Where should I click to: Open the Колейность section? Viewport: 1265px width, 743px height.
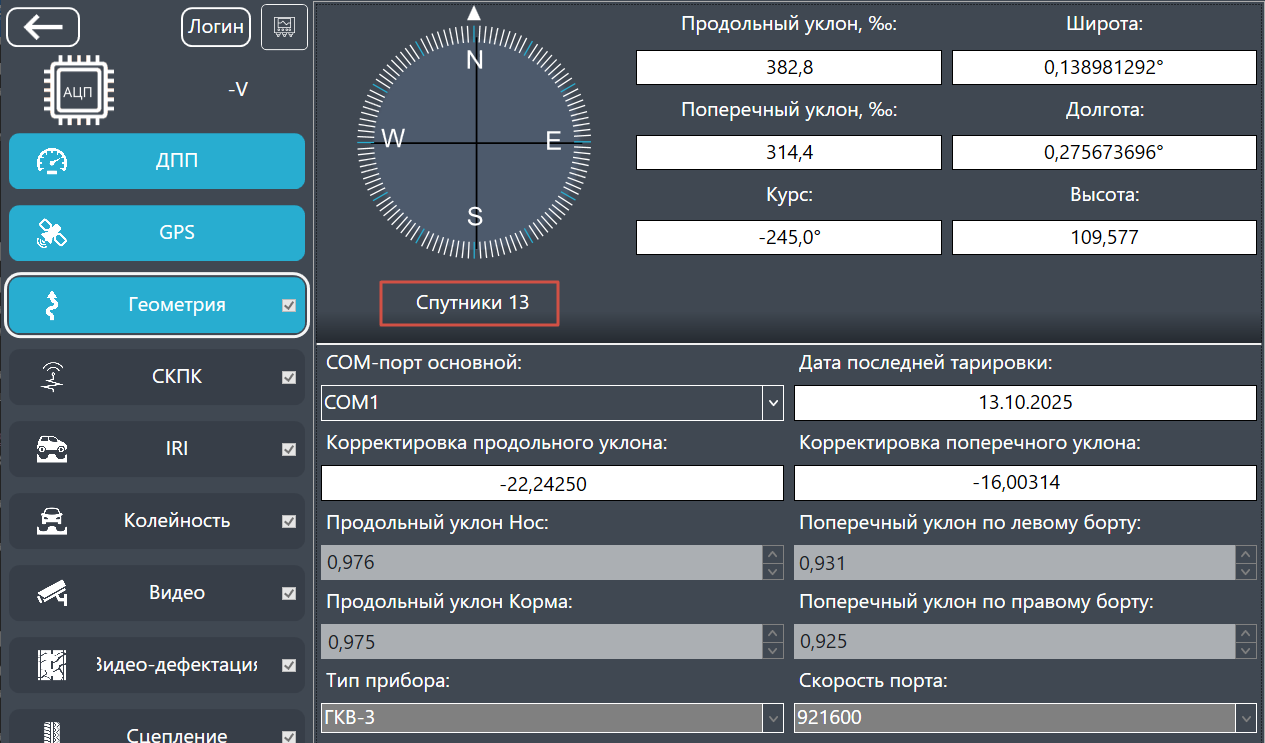point(157,521)
